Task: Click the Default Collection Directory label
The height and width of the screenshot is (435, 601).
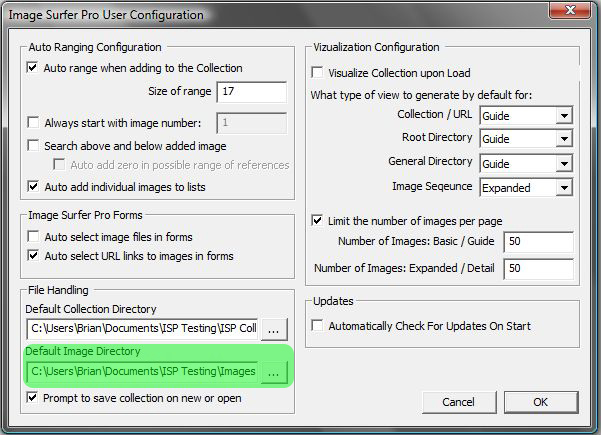Action: pos(91,309)
